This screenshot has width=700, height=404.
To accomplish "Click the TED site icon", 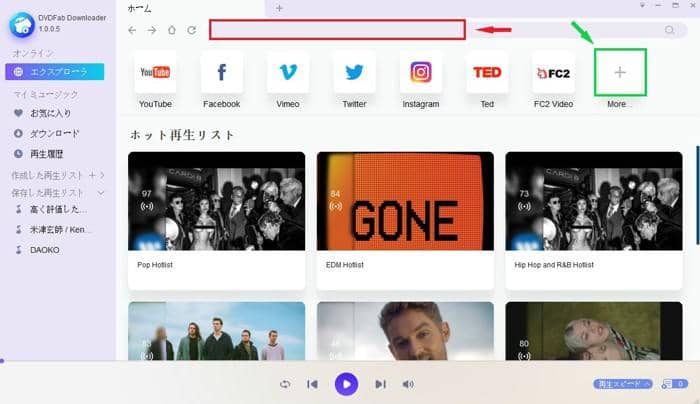I will (487, 72).
